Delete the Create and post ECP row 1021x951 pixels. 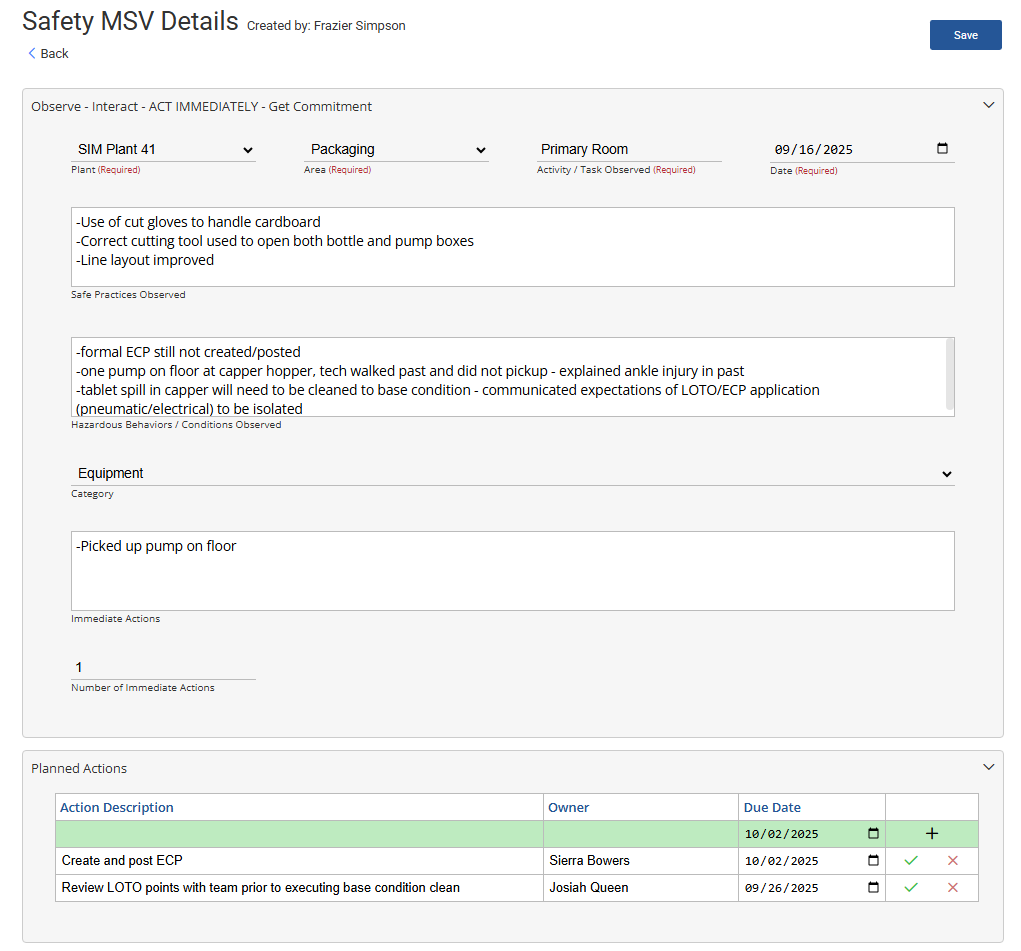952,861
